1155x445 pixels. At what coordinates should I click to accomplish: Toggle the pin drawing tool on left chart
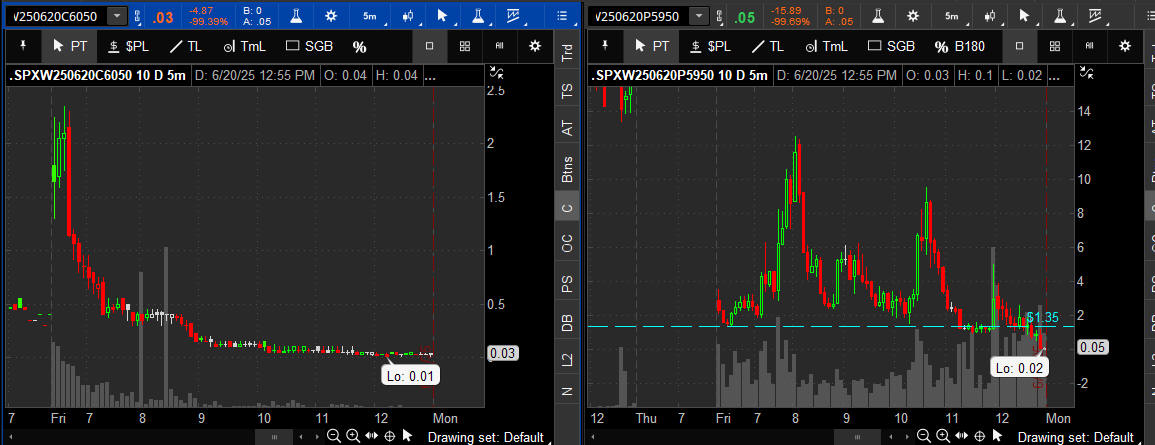23,46
